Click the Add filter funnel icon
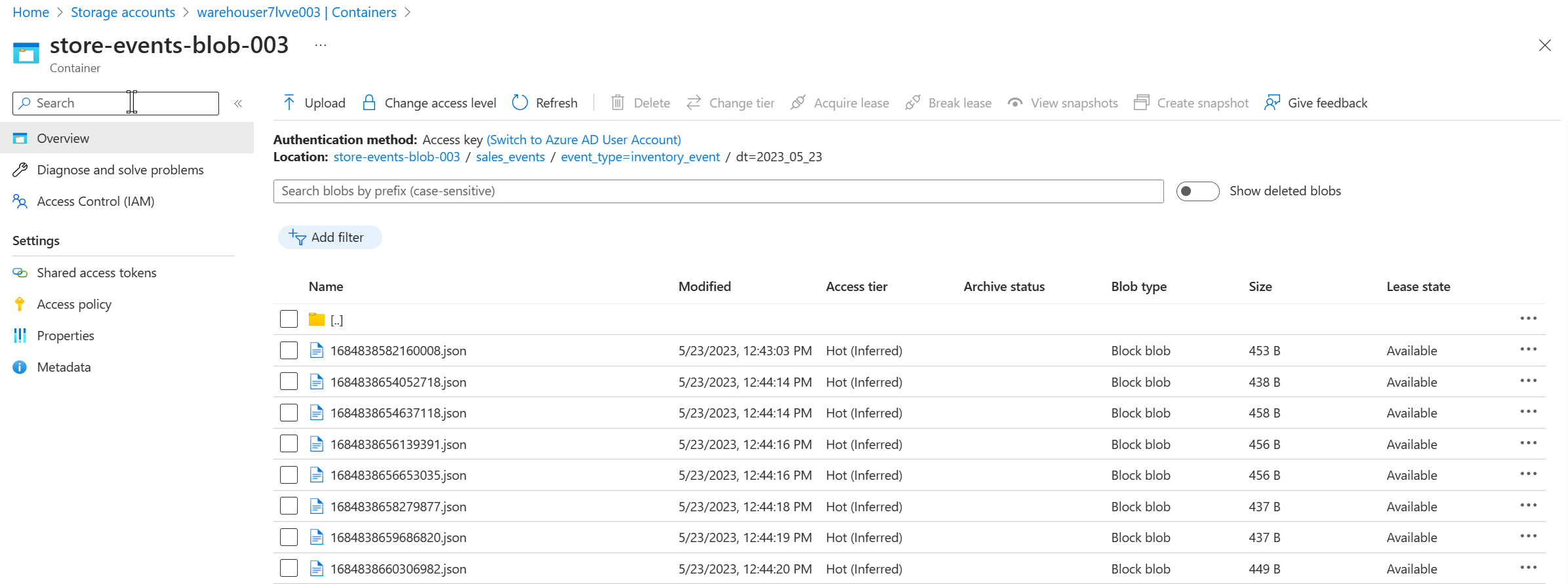This screenshot has width=1568, height=584. [x=297, y=237]
